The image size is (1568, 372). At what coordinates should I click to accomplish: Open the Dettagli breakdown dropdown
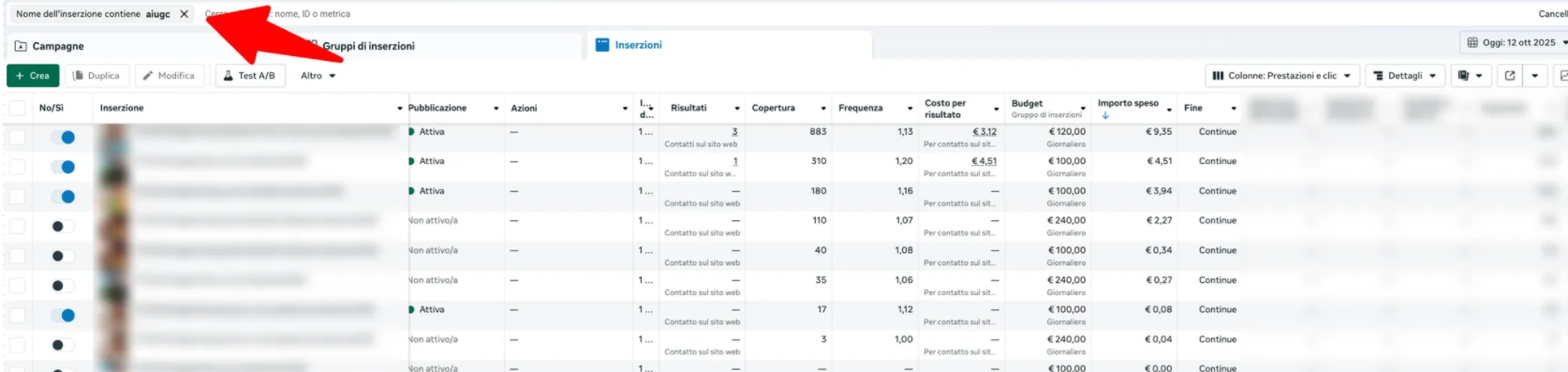pos(1404,76)
